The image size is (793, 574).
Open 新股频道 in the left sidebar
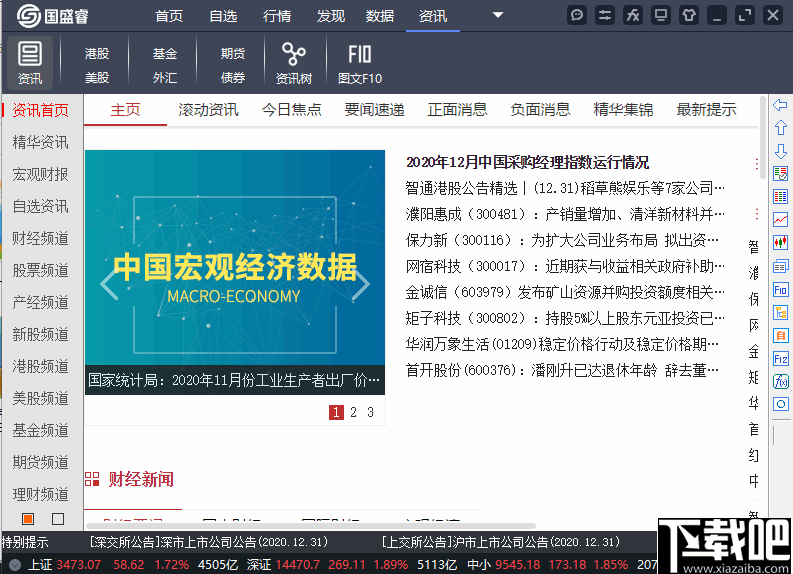[x=40, y=334]
